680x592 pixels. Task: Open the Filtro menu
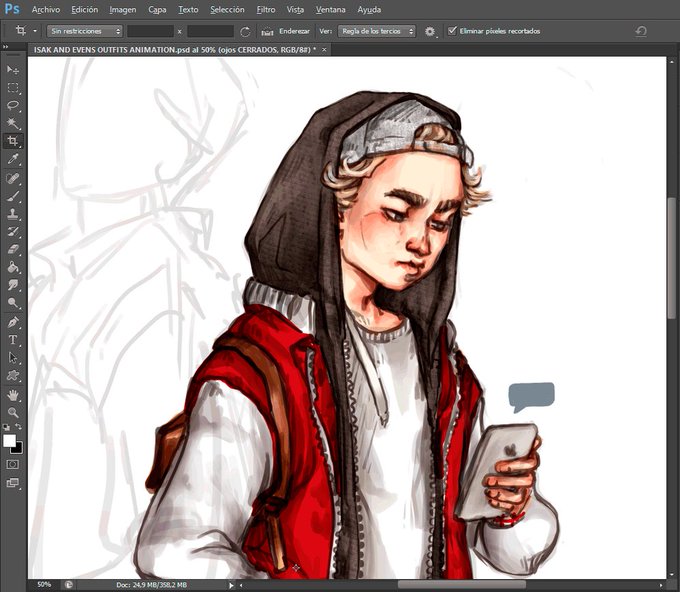(x=266, y=10)
